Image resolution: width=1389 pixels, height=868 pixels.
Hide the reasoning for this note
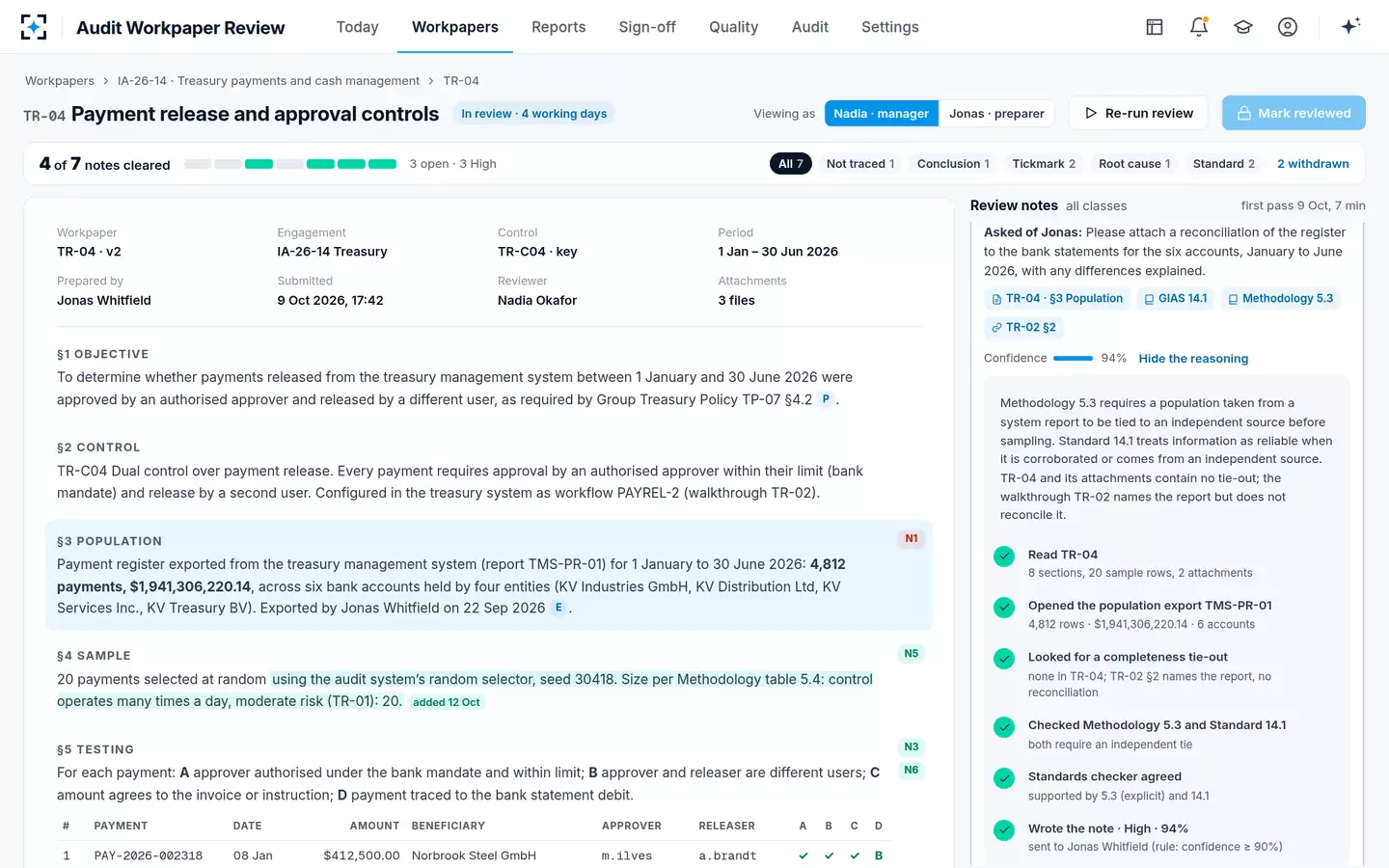1193,359
